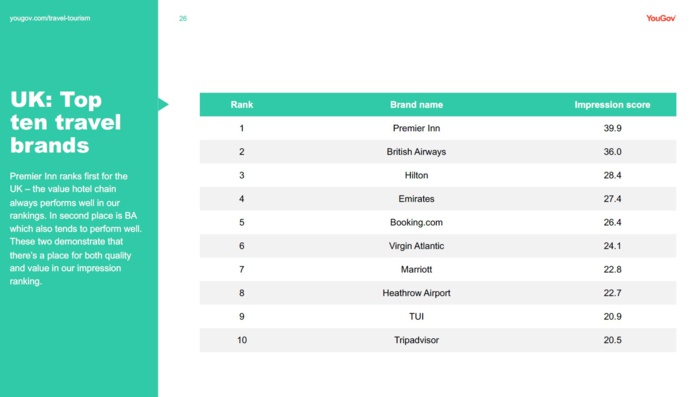Select the page number 26
This screenshot has width=694, height=397.
click(183, 19)
